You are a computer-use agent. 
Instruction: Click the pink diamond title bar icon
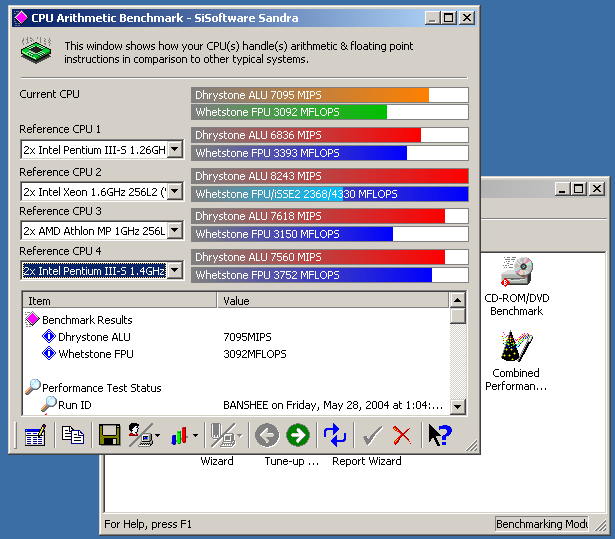pyautogui.click(x=20, y=17)
